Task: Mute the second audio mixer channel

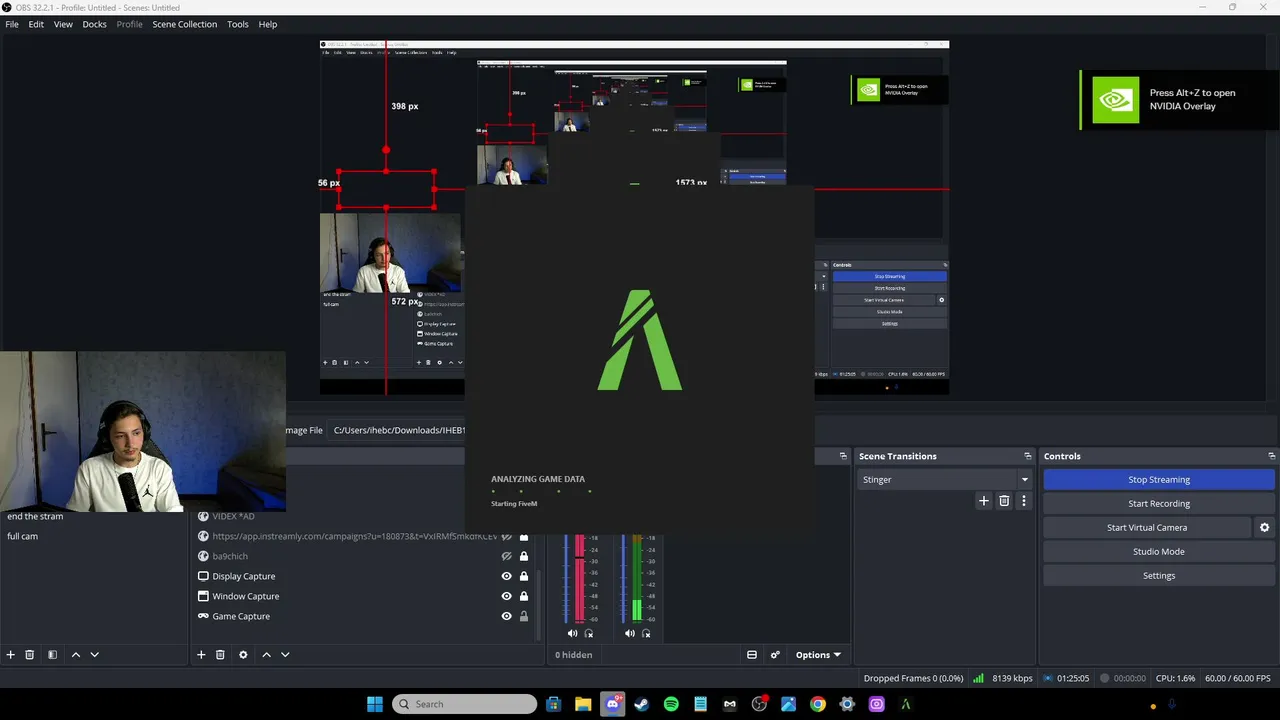Action: coord(629,633)
